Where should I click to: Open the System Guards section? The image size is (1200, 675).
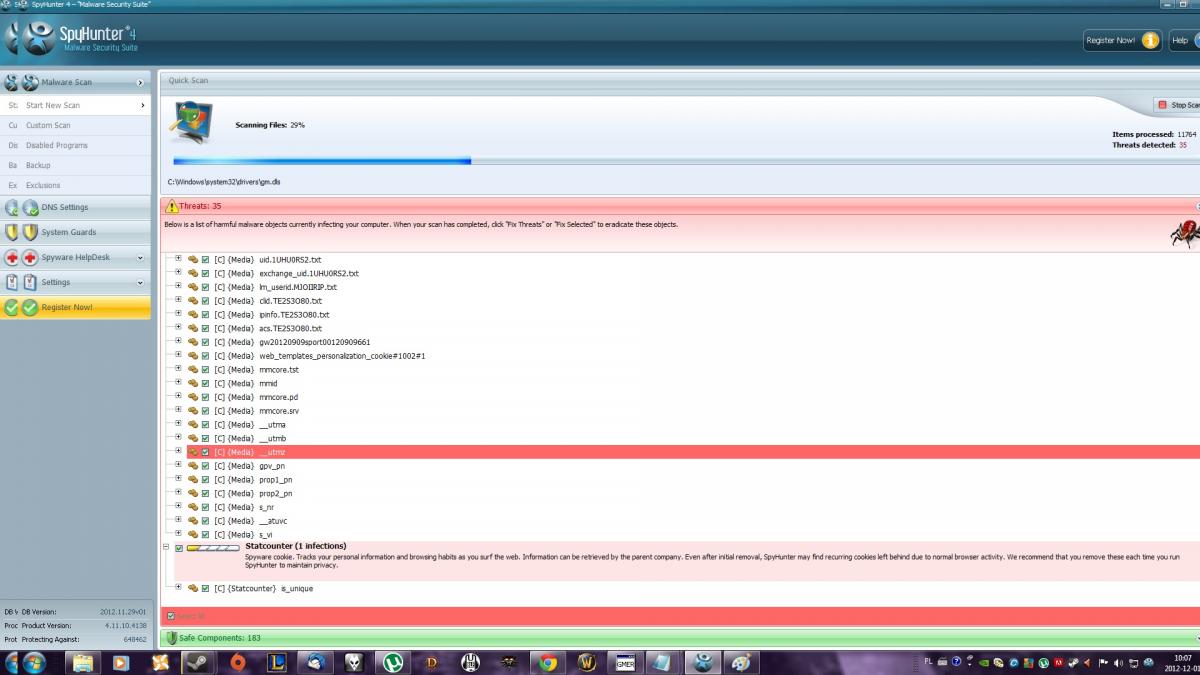tap(75, 232)
